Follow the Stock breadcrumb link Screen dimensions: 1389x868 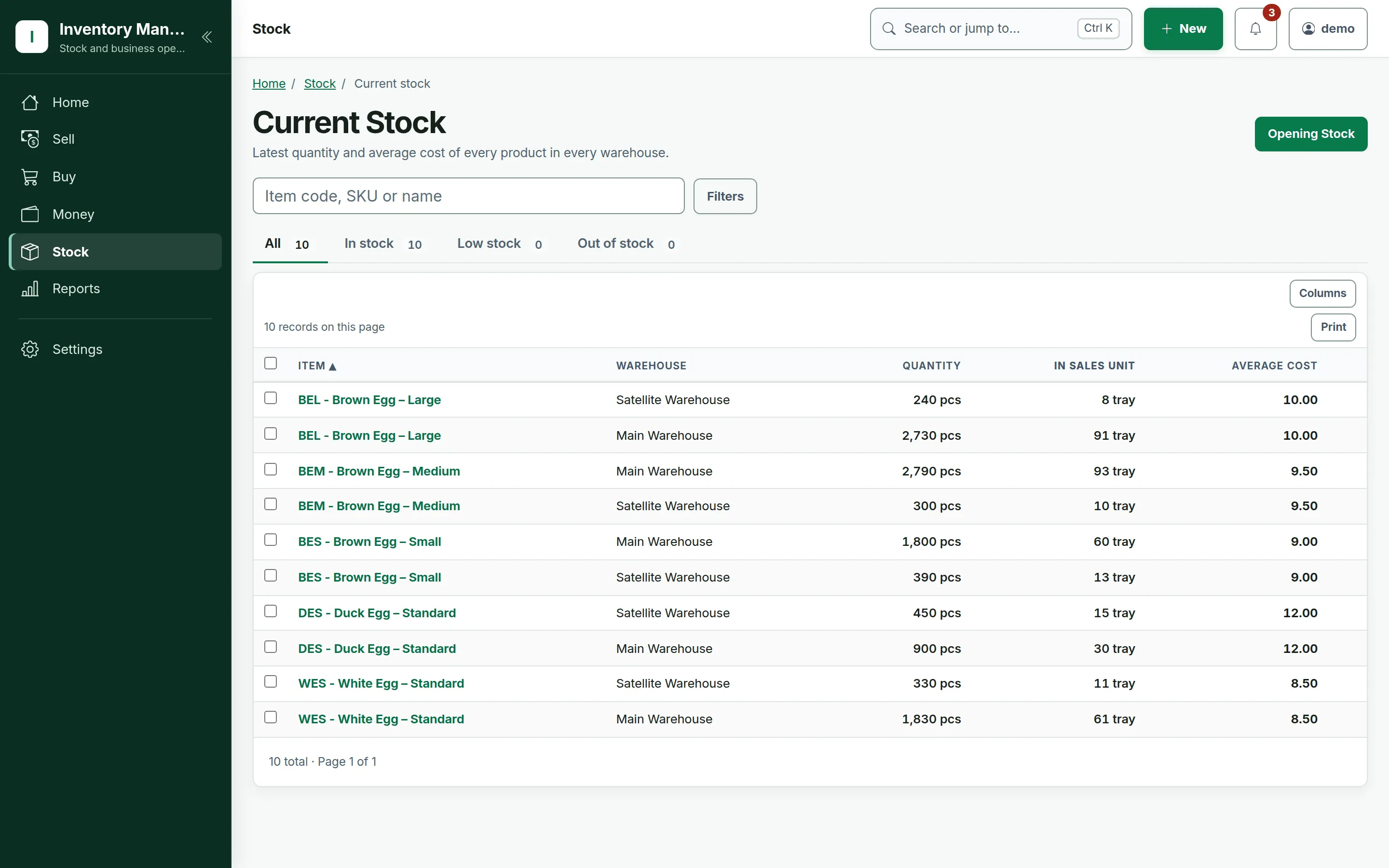coord(320,84)
